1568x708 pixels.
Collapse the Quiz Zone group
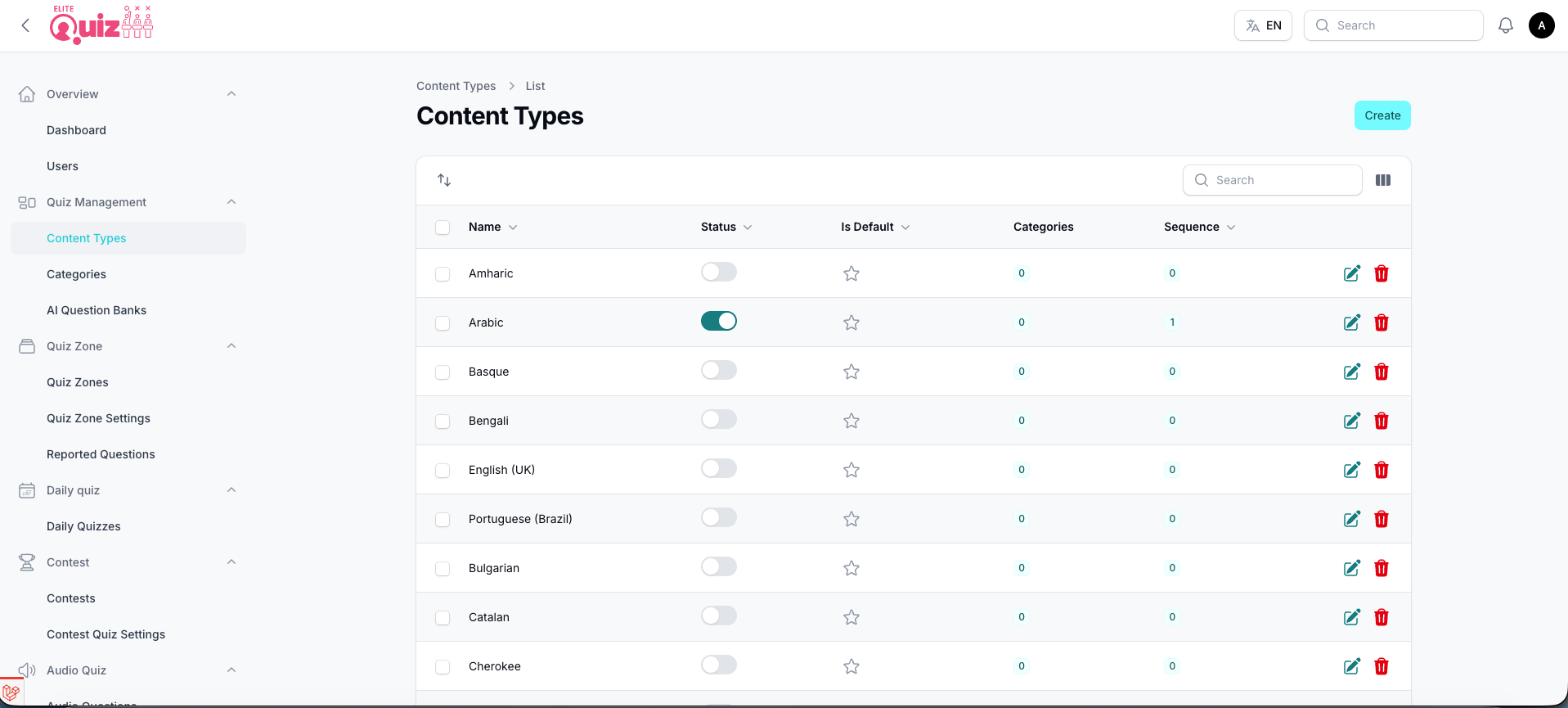tap(231, 346)
